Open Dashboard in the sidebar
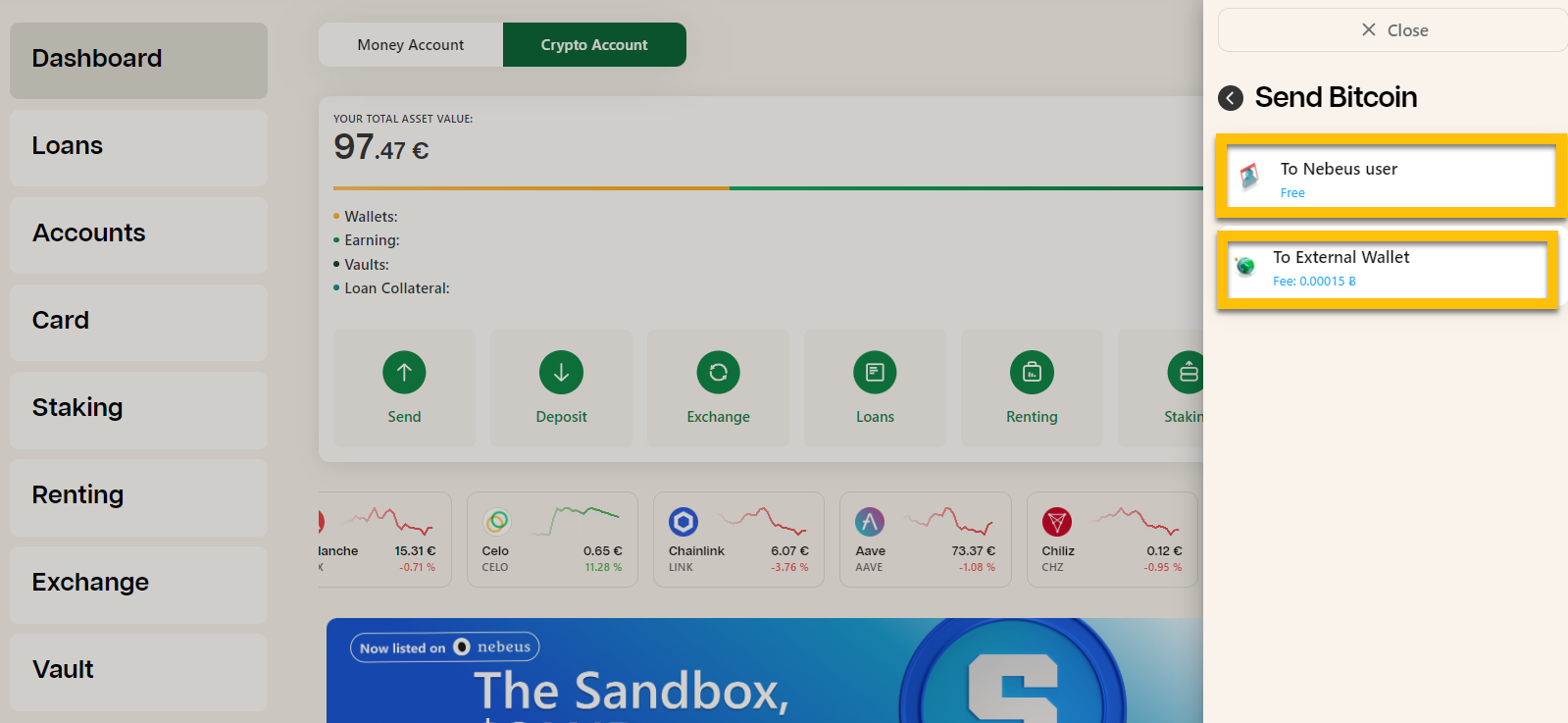The width and height of the screenshot is (1568, 723). coord(138,60)
